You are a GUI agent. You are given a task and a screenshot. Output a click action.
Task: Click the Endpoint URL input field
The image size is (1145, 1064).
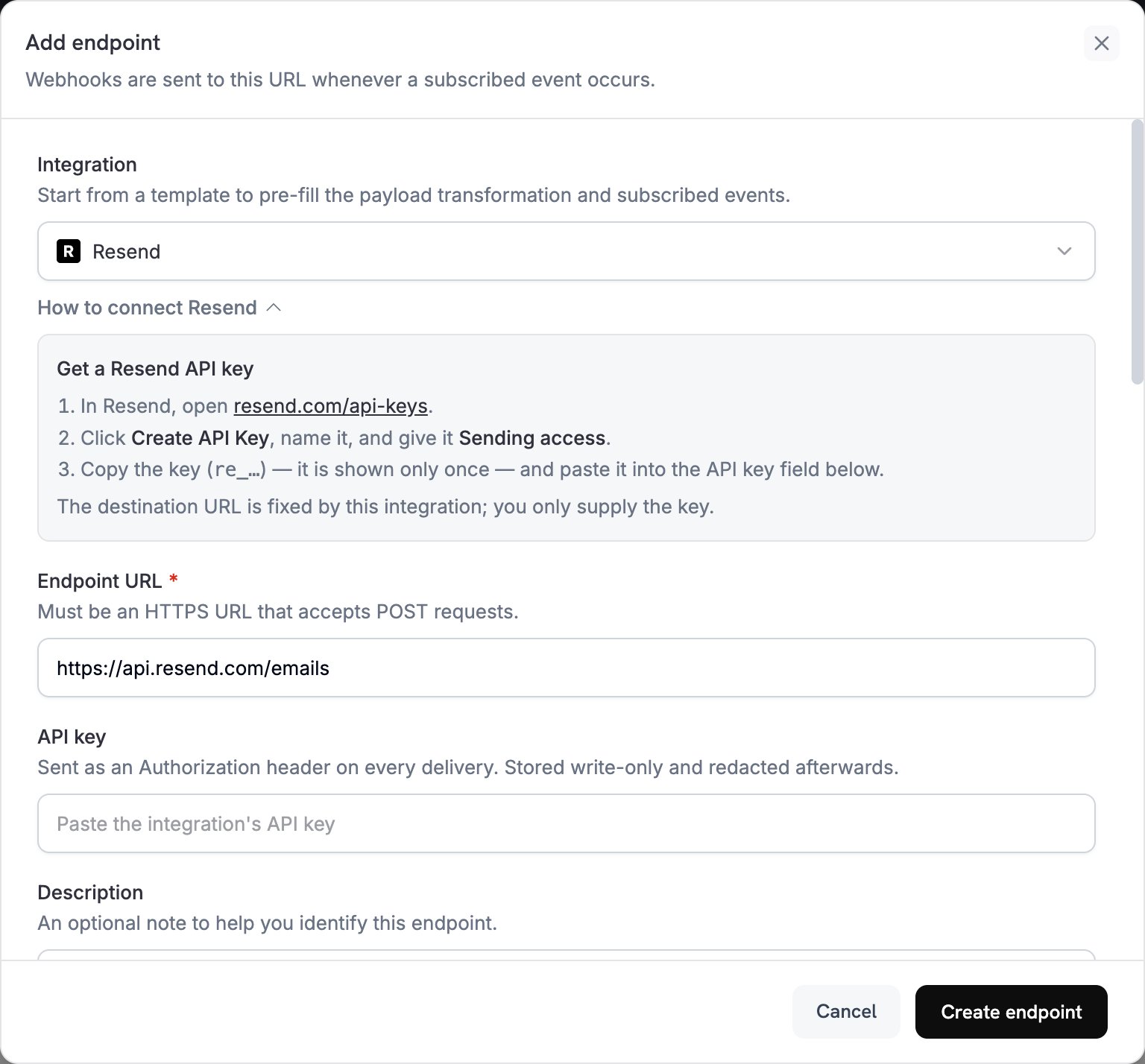coord(566,668)
